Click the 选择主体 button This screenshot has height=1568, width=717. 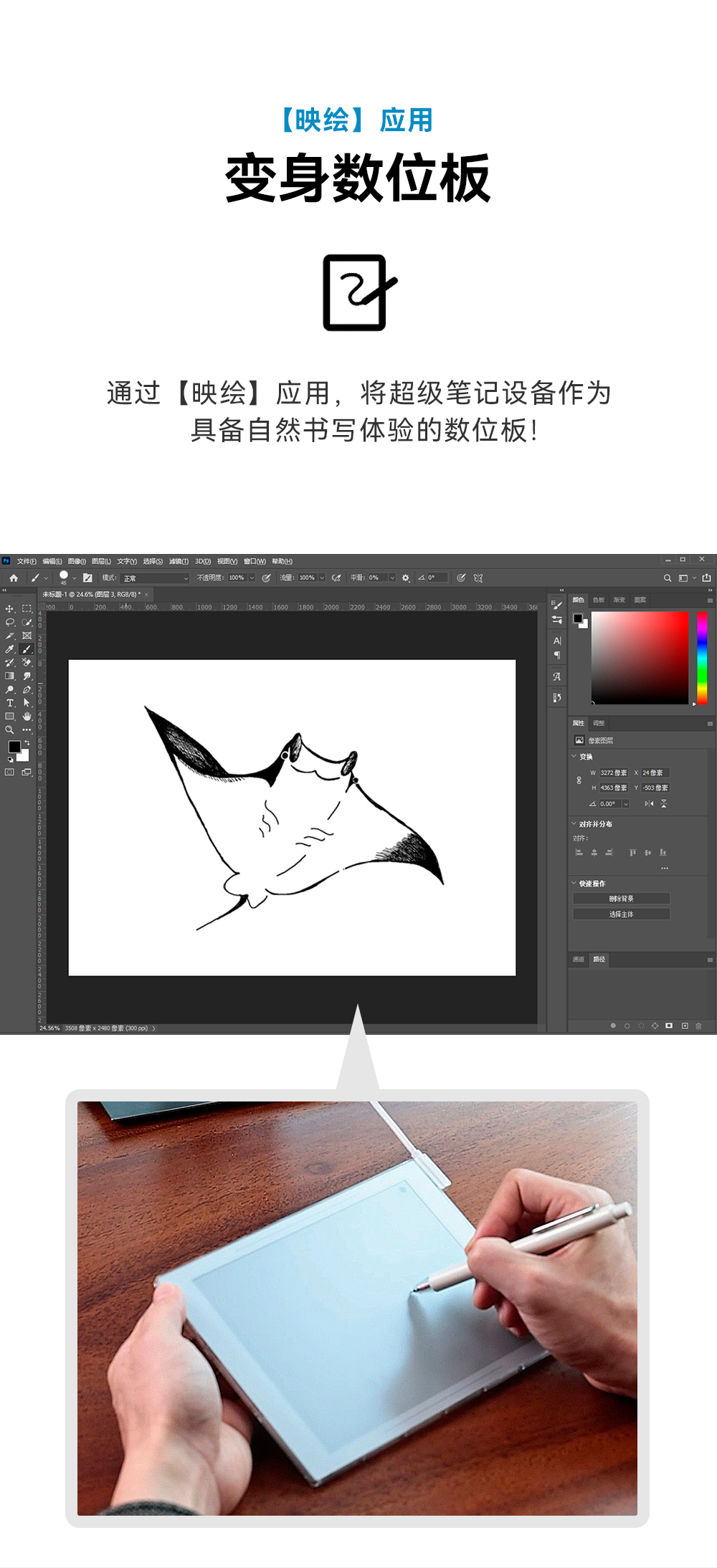(621, 914)
